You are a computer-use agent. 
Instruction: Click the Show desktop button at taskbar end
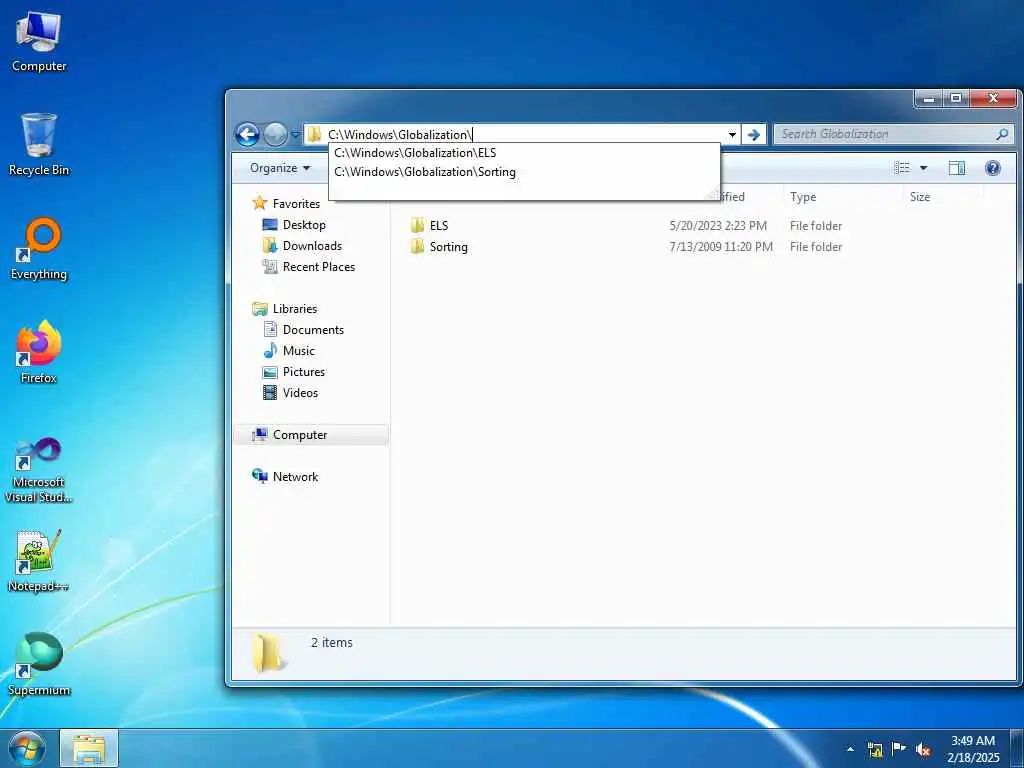click(x=1017, y=748)
